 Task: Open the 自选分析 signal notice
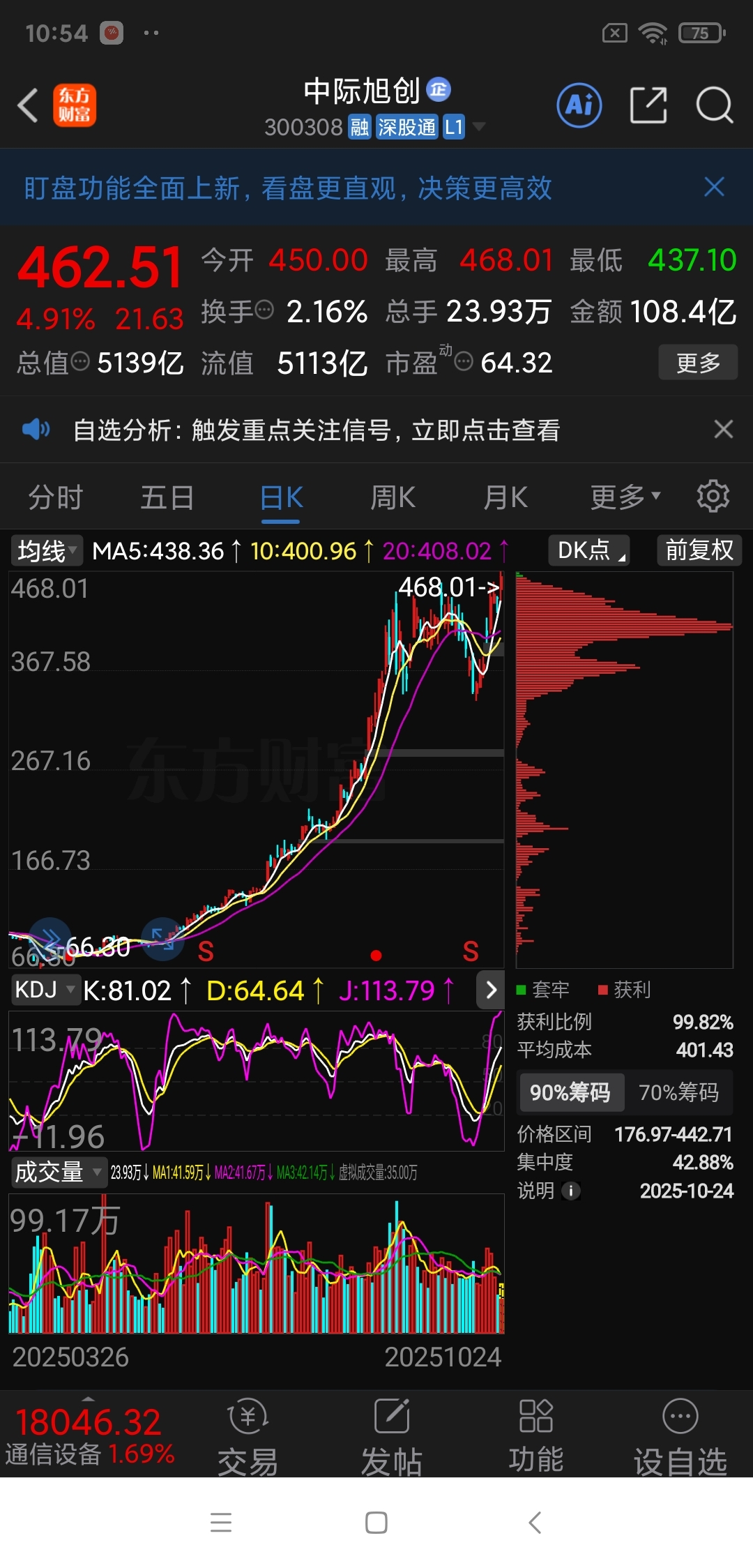pos(317,430)
